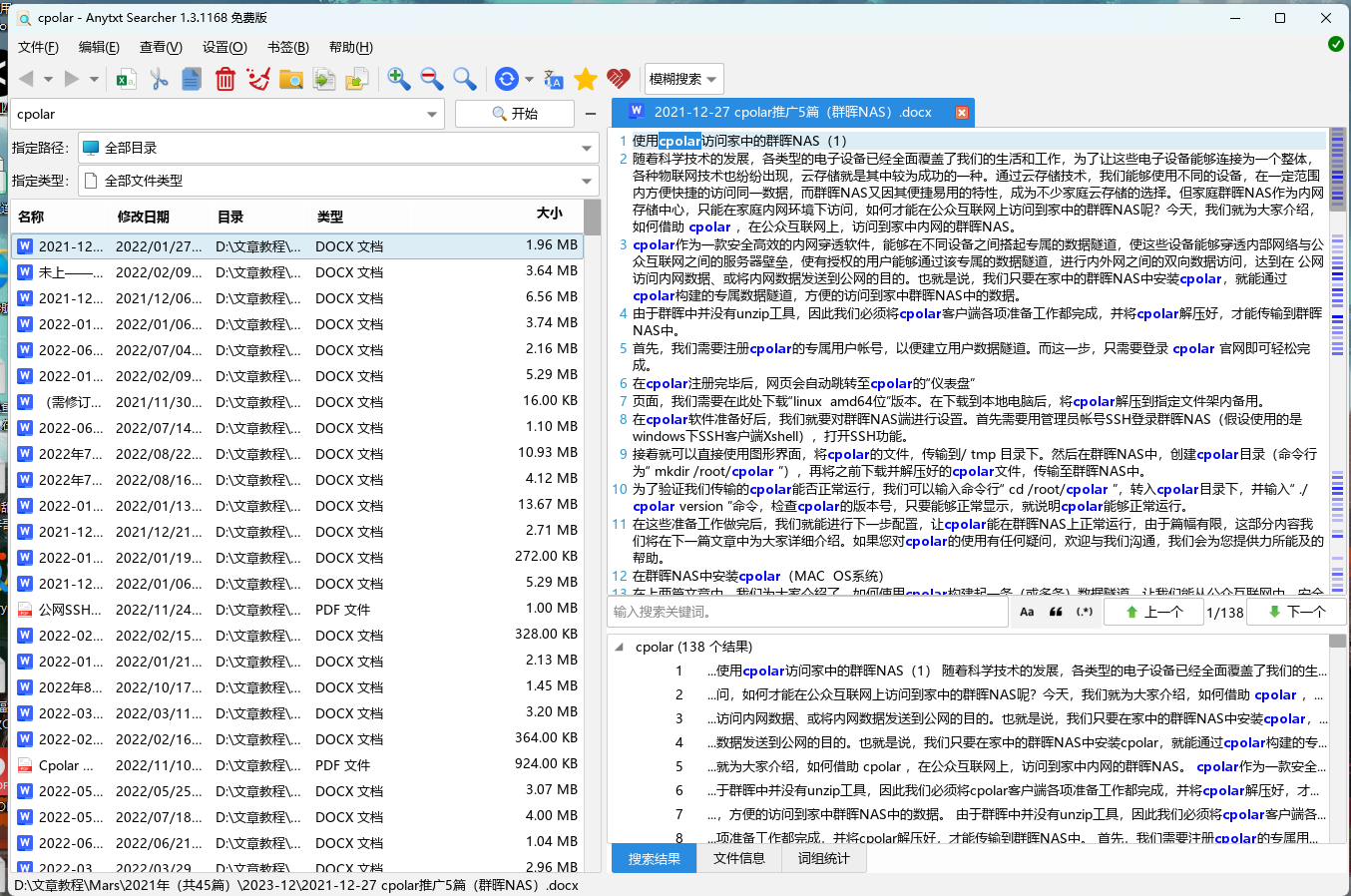Switch to the 词组统计 tab
Screen dimensions: 1351x896
pos(824,858)
